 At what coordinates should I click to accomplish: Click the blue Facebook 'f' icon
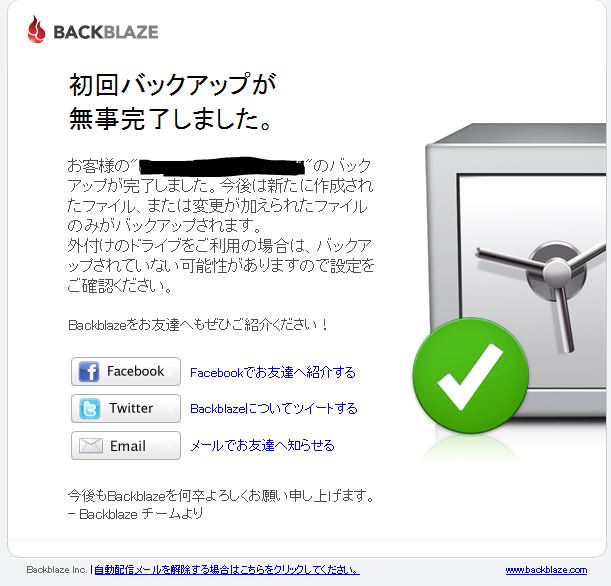(x=88, y=371)
